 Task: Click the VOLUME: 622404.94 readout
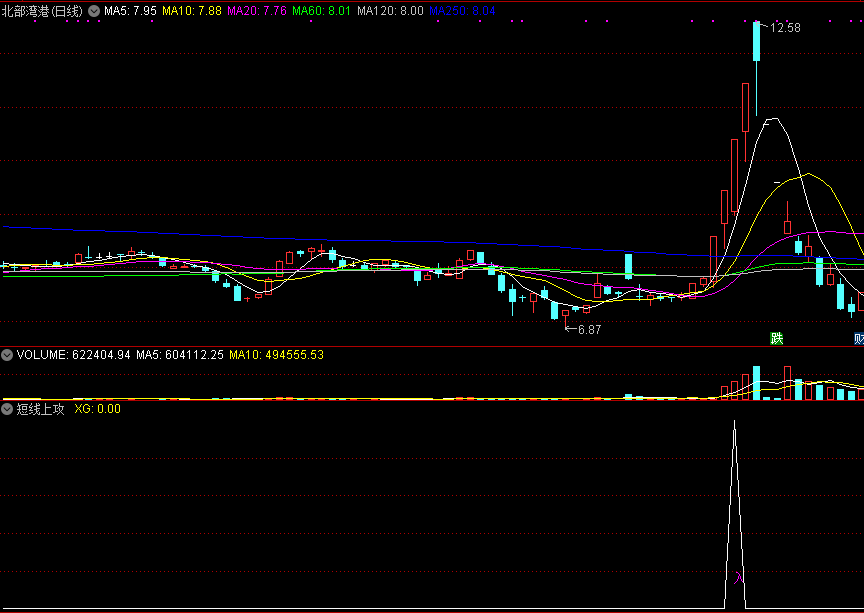(x=74, y=355)
